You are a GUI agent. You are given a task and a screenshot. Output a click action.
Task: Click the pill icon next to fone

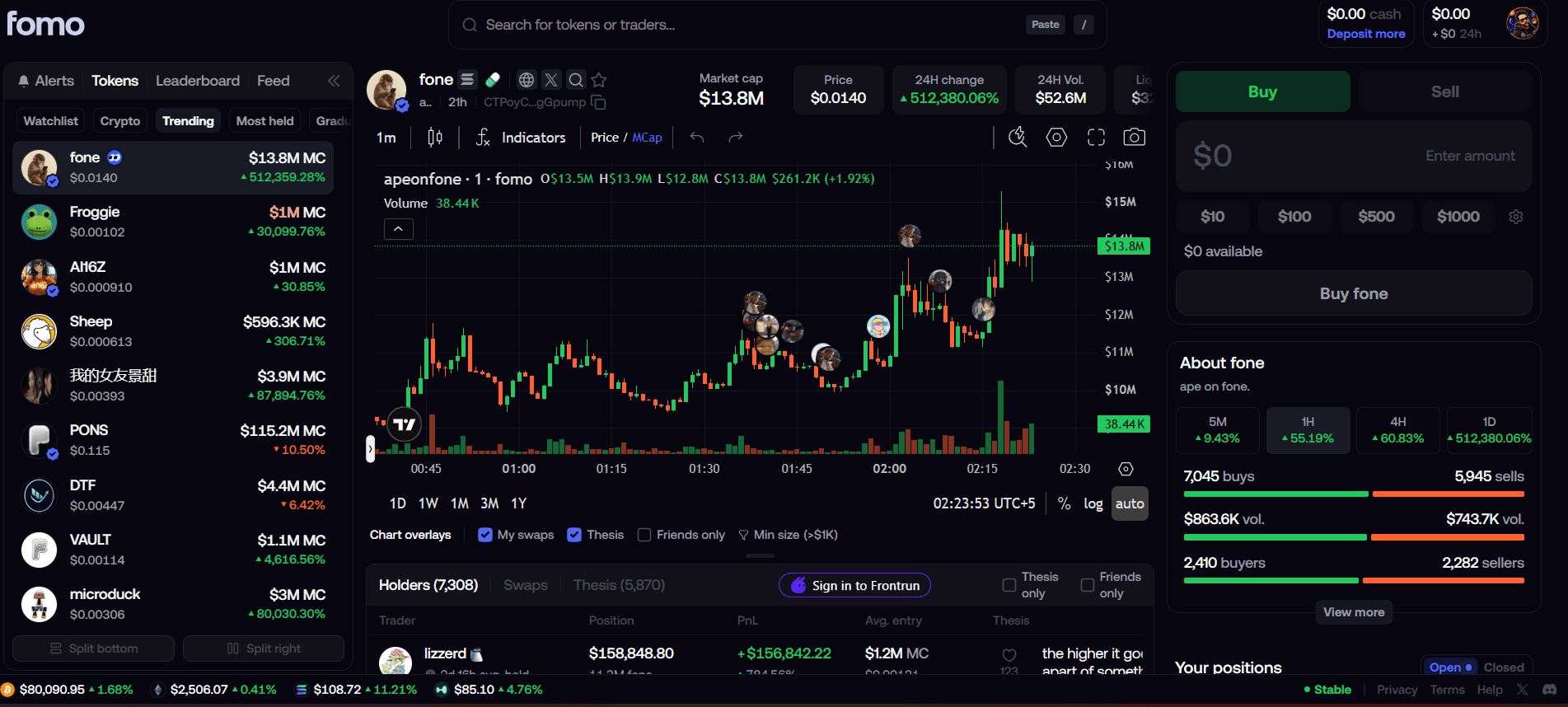point(493,79)
